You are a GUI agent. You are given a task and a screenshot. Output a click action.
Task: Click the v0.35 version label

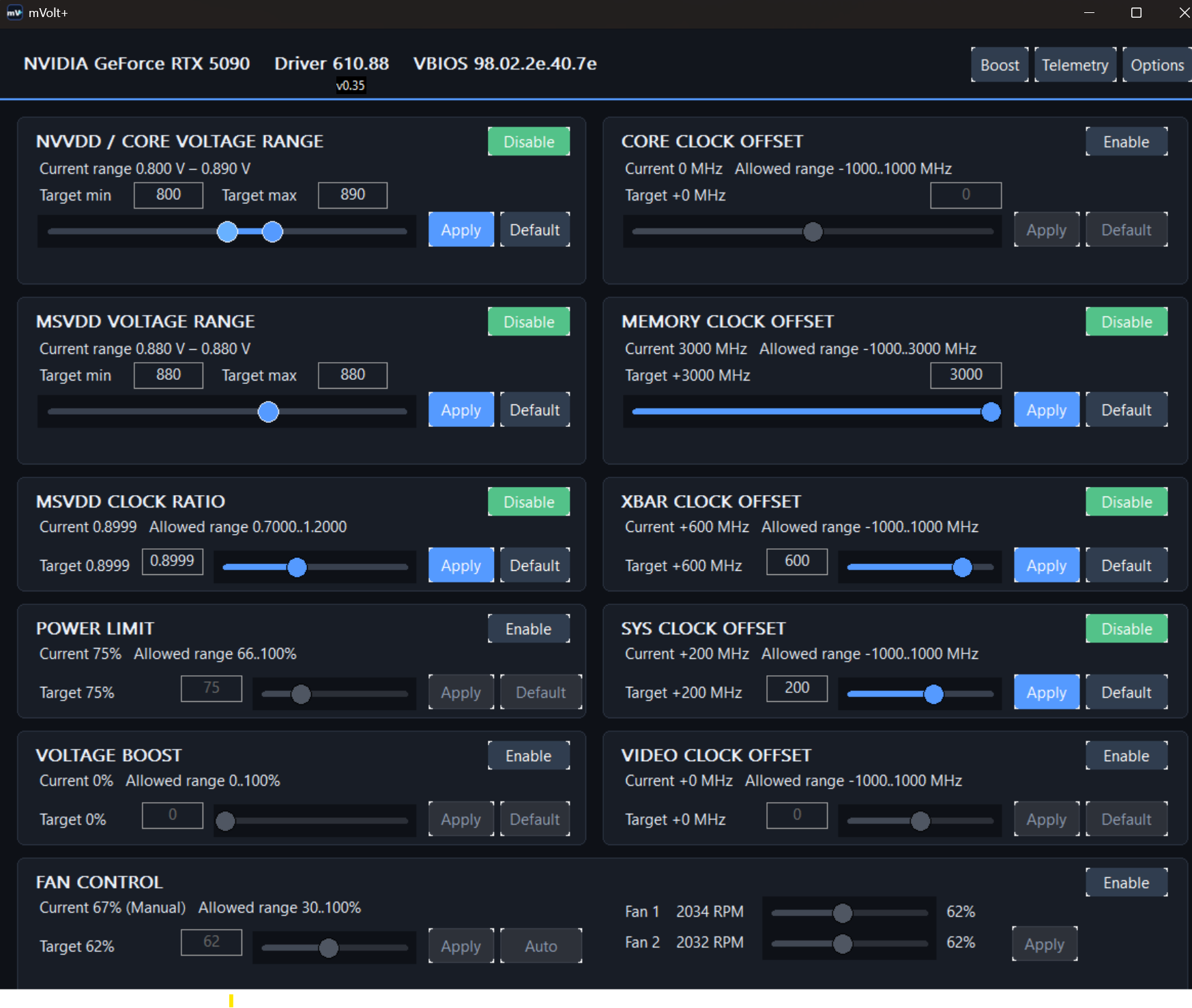tap(351, 85)
